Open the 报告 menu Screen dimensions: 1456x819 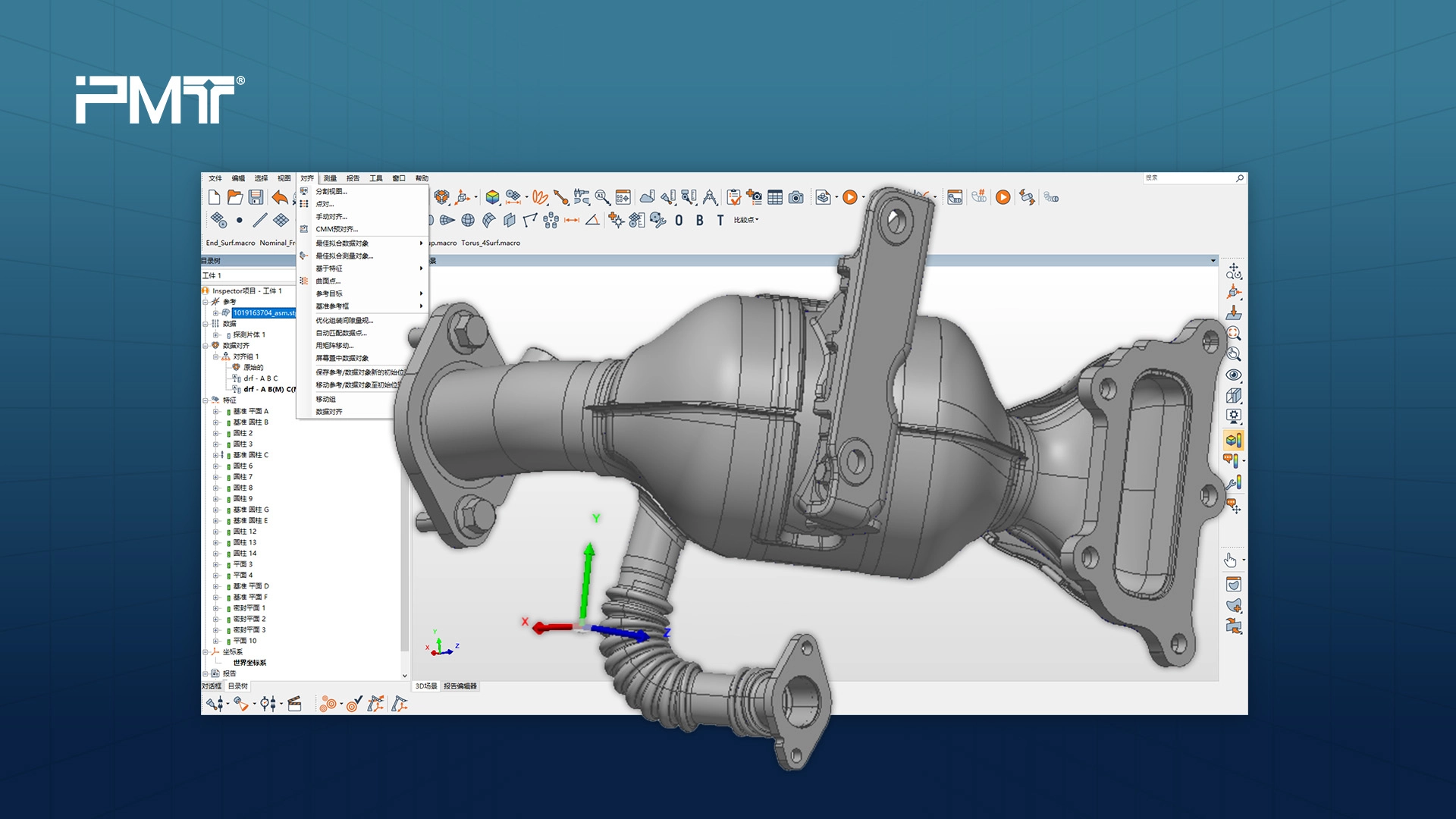point(353,178)
